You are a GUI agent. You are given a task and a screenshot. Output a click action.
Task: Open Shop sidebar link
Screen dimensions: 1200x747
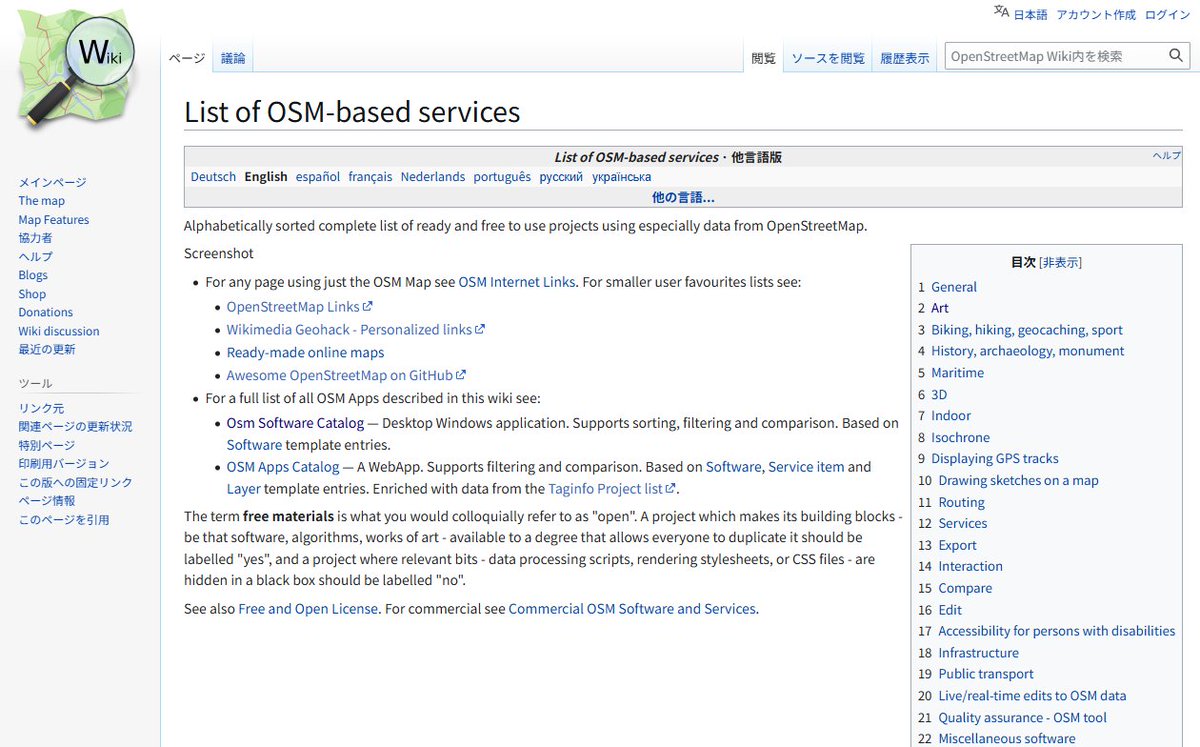click(x=32, y=294)
